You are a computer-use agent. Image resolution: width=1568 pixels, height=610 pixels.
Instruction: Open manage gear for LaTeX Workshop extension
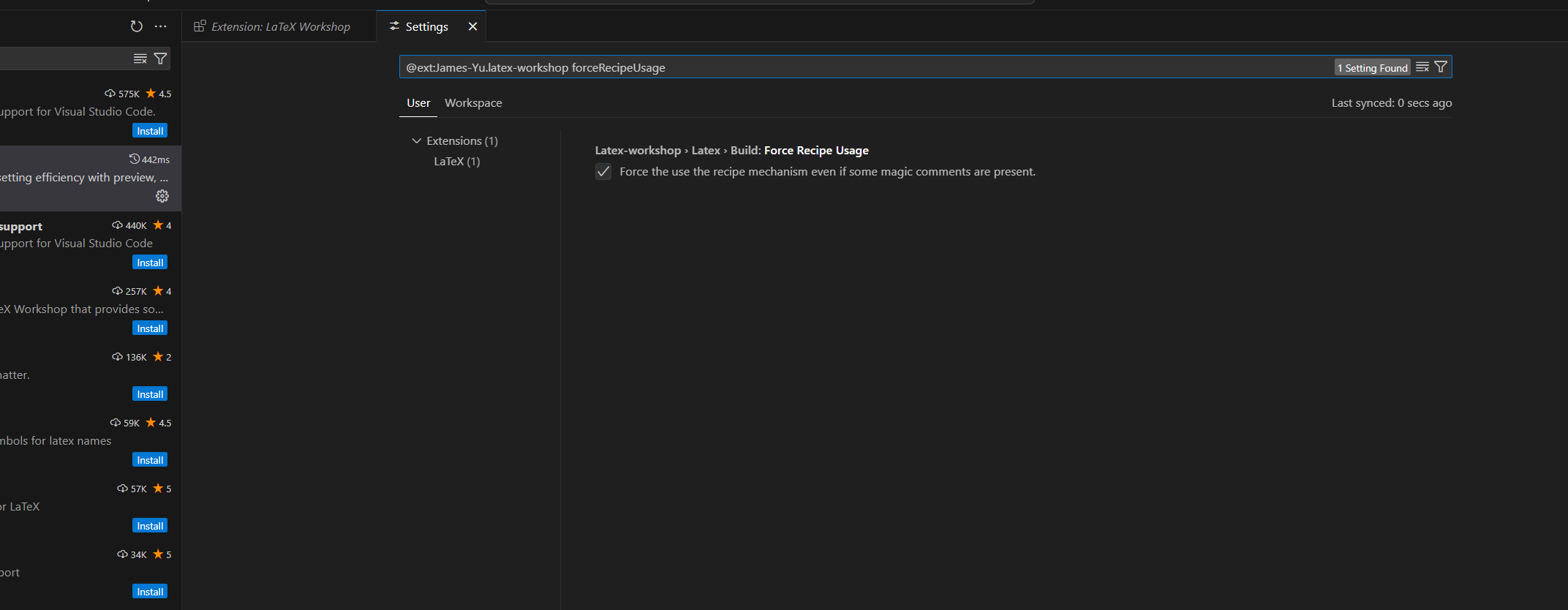coord(162,196)
